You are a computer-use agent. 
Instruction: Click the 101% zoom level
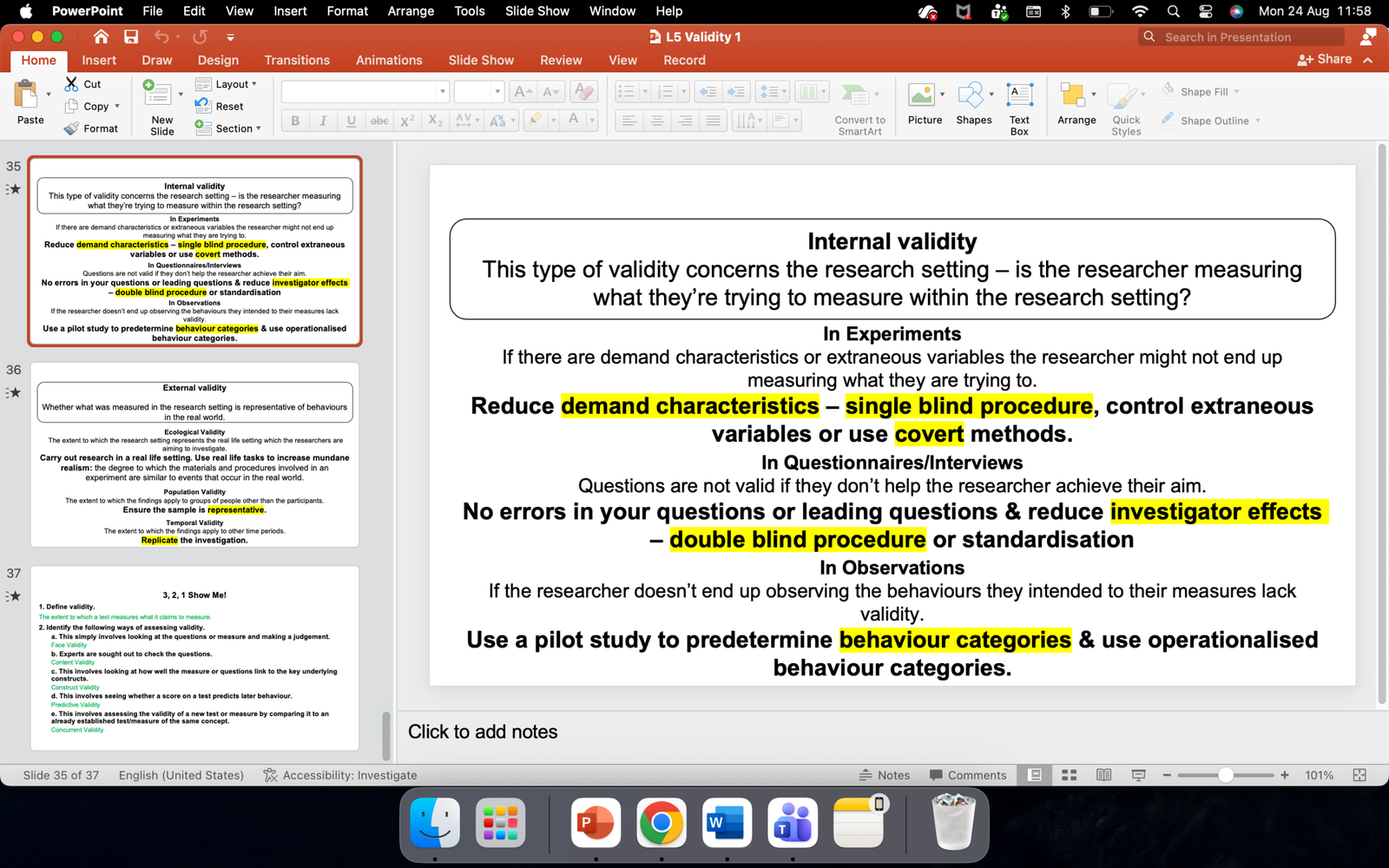point(1319,775)
